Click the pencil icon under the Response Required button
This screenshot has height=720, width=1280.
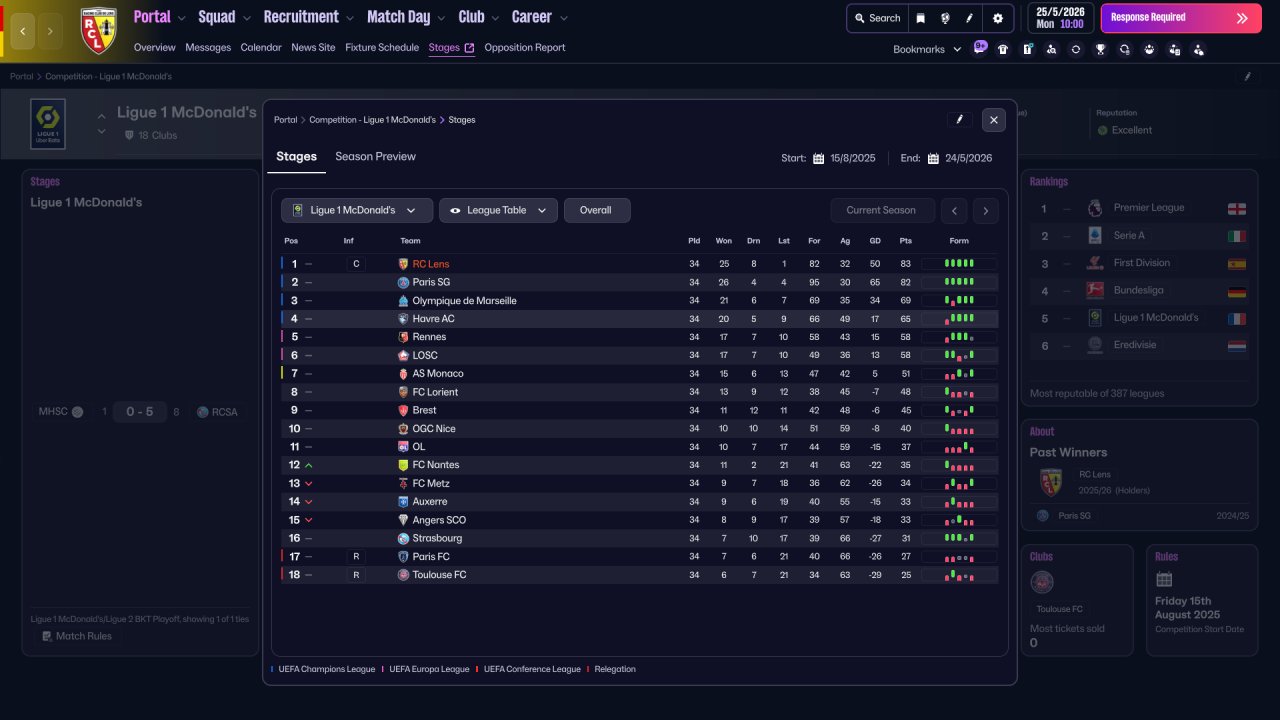1247,76
